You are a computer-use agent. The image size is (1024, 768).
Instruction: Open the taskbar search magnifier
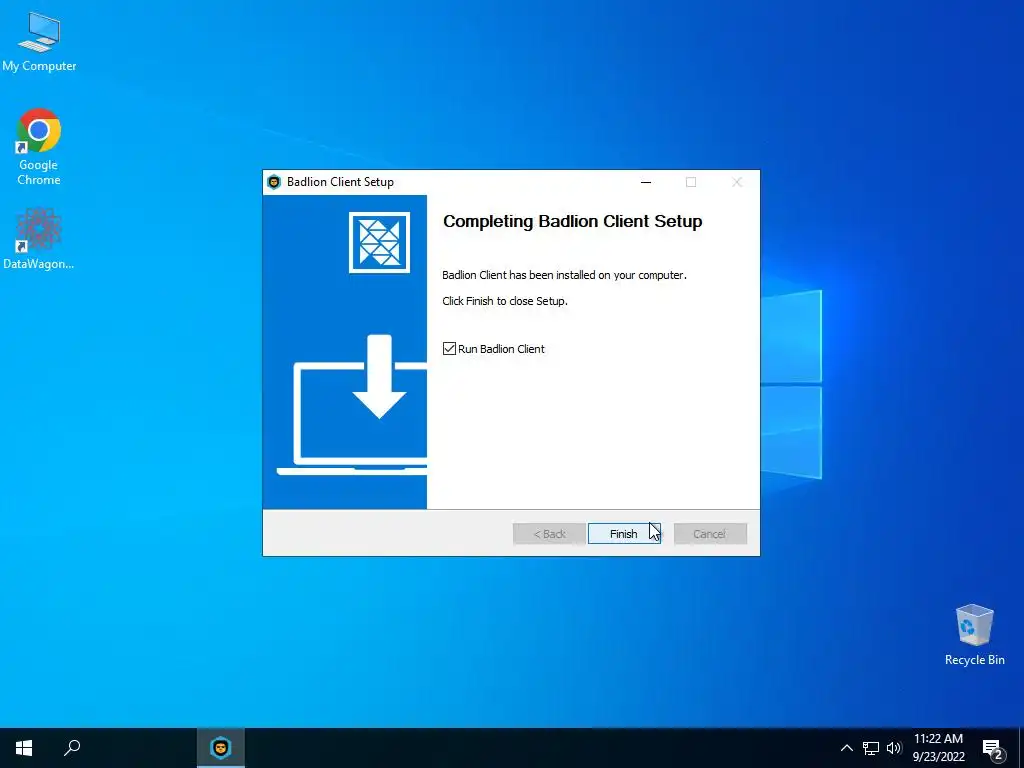coord(72,748)
